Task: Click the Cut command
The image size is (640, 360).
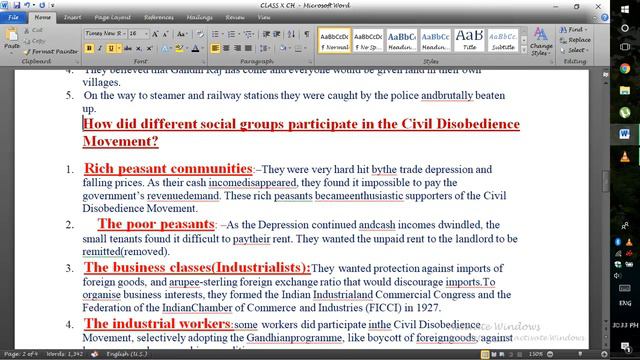Action: [x=33, y=30]
